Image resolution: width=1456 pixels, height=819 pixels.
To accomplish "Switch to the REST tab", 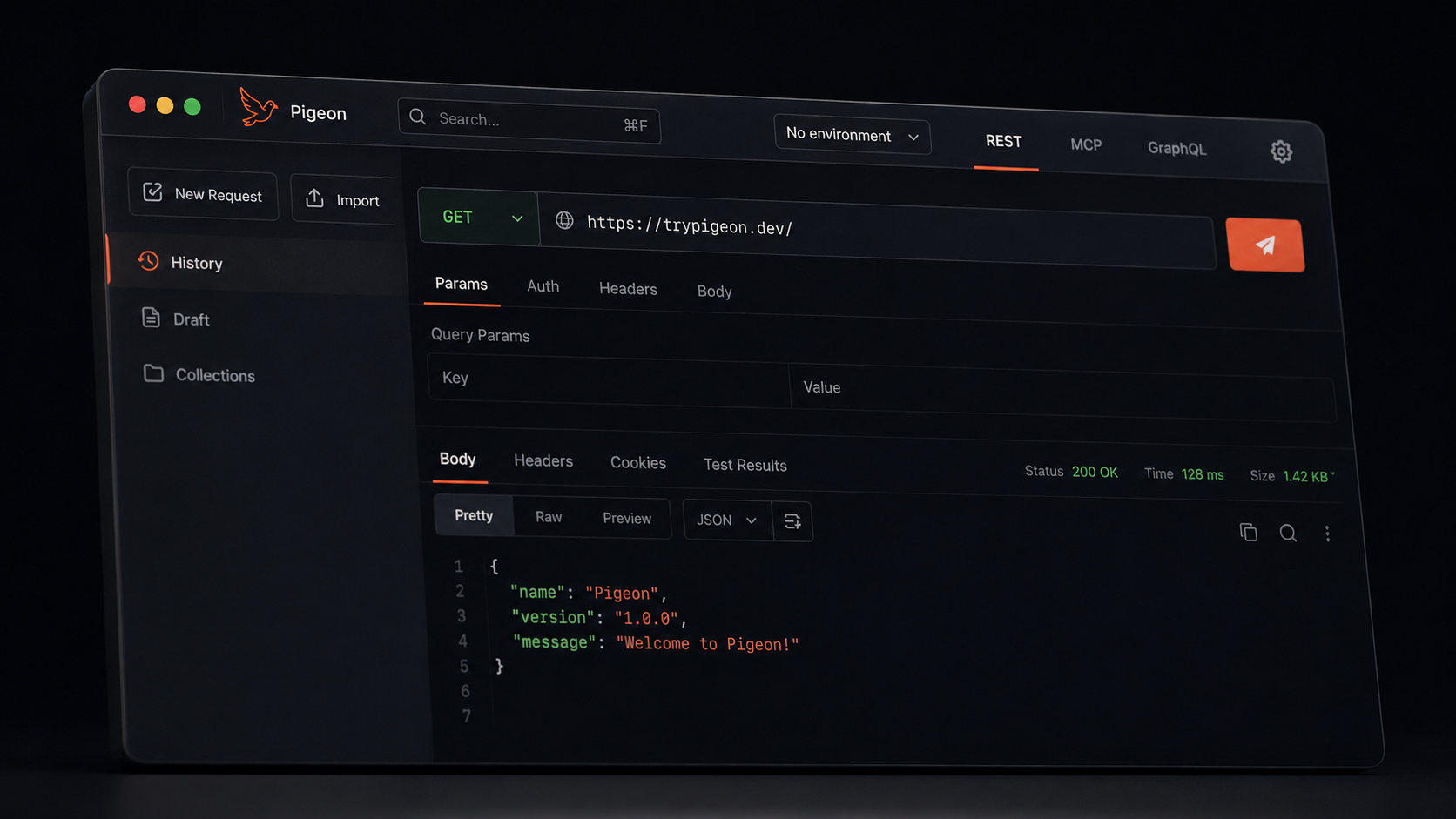I will pos(1004,142).
